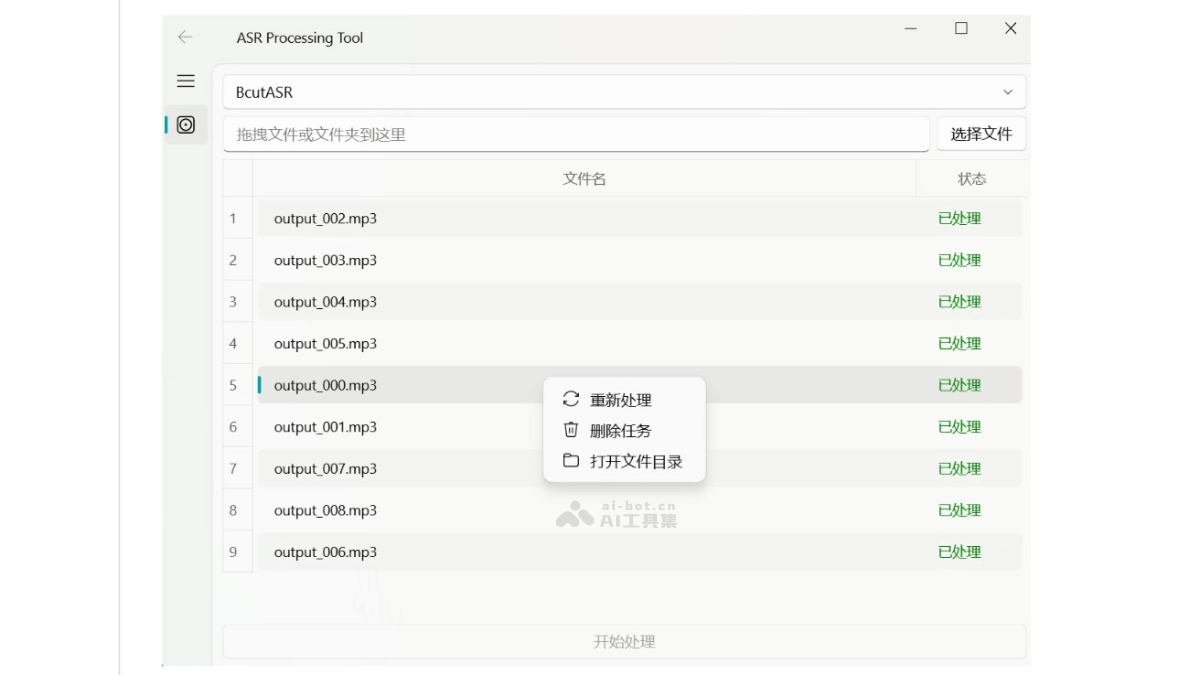Choose 重新处理 from the context menu
1200x675 pixels.
pyautogui.click(x=621, y=399)
